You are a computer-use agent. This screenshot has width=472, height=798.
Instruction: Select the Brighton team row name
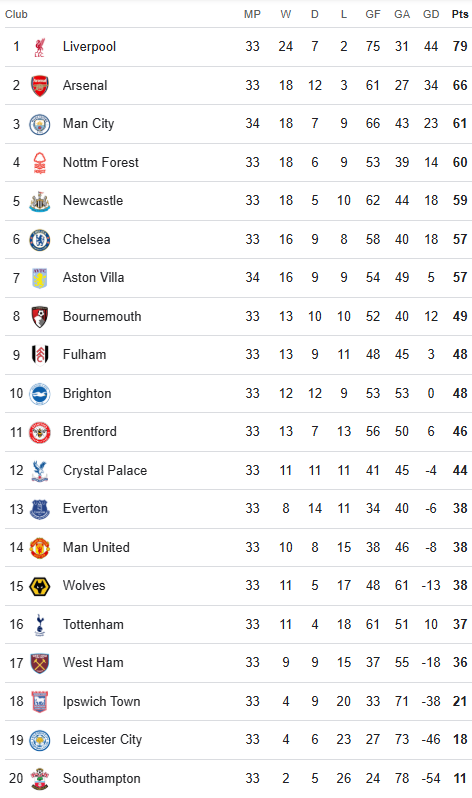(87, 393)
